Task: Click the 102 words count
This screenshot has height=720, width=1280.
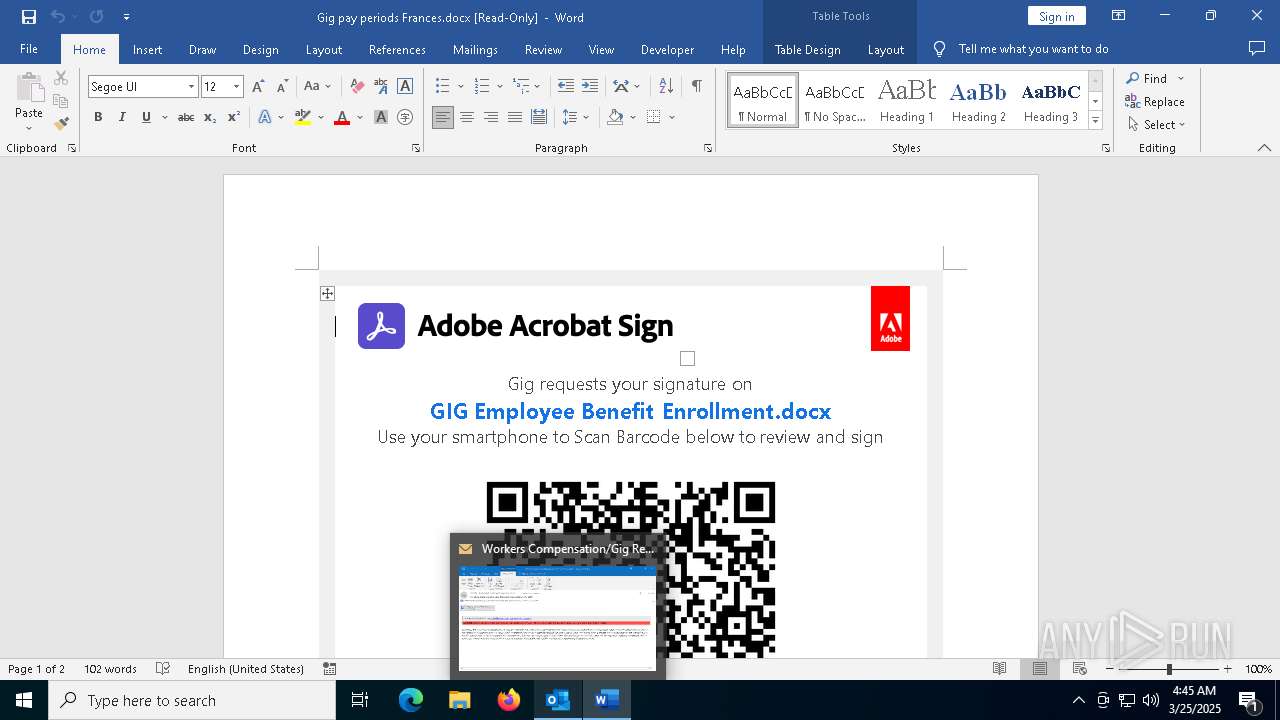Action: [110, 669]
